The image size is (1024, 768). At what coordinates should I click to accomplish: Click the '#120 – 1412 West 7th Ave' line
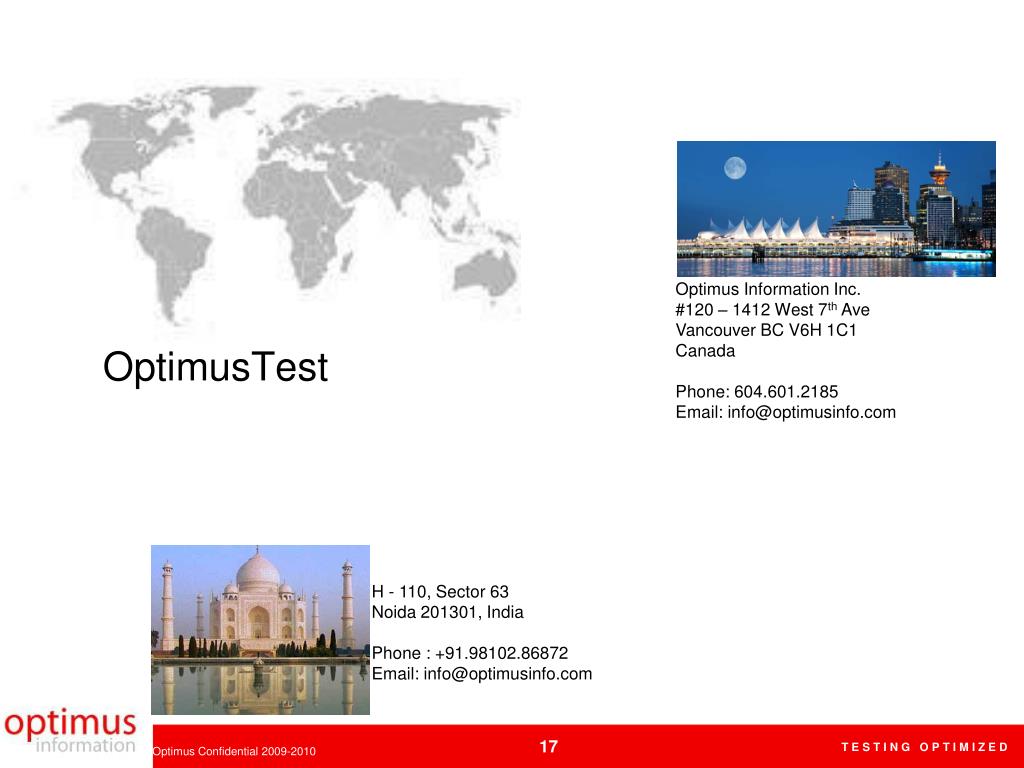[772, 310]
